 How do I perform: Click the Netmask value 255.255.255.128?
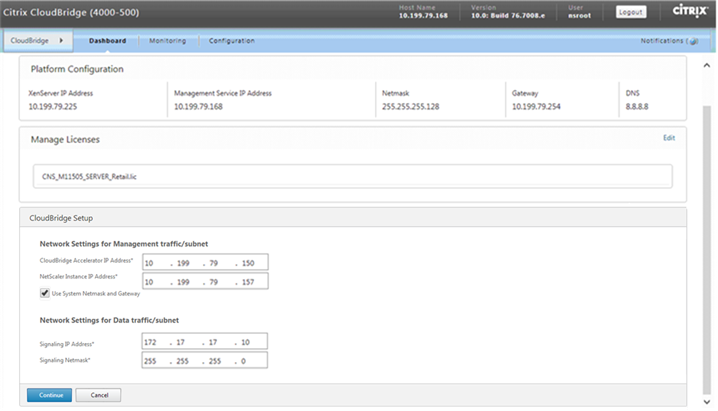click(411, 106)
